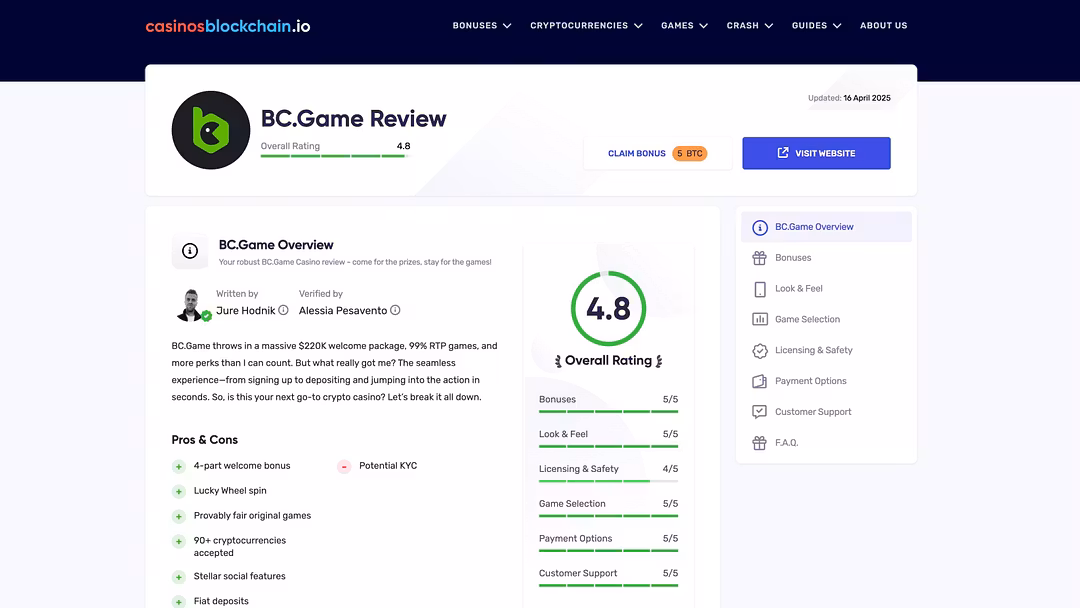Click the external link icon on Visit Website
Screen dimensions: 1080x608
(x=783, y=153)
